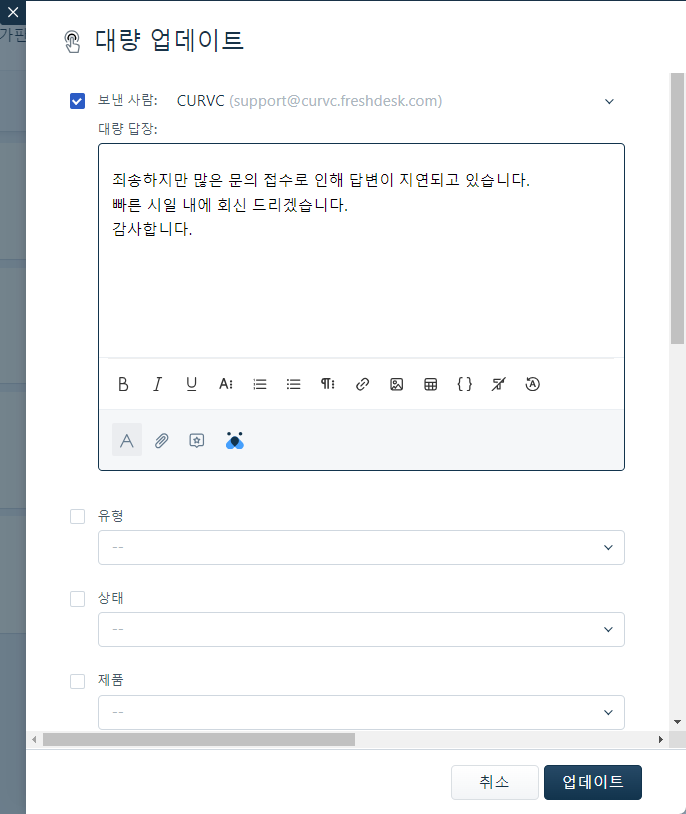This screenshot has width=686, height=814.
Task: Enable the 상태 field checkbox
Action: [77, 599]
